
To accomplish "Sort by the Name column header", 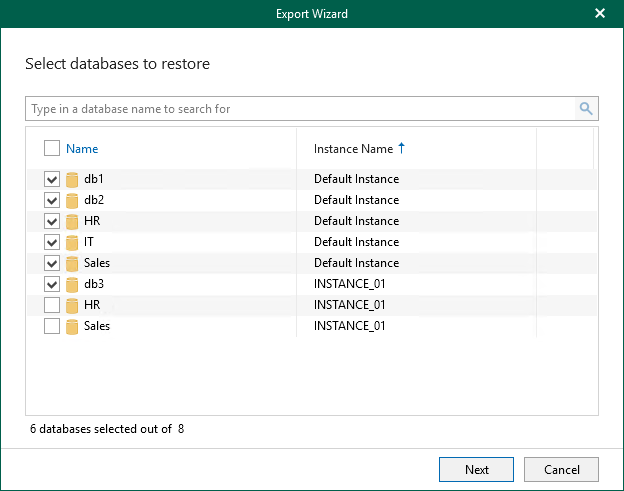I will (82, 149).
